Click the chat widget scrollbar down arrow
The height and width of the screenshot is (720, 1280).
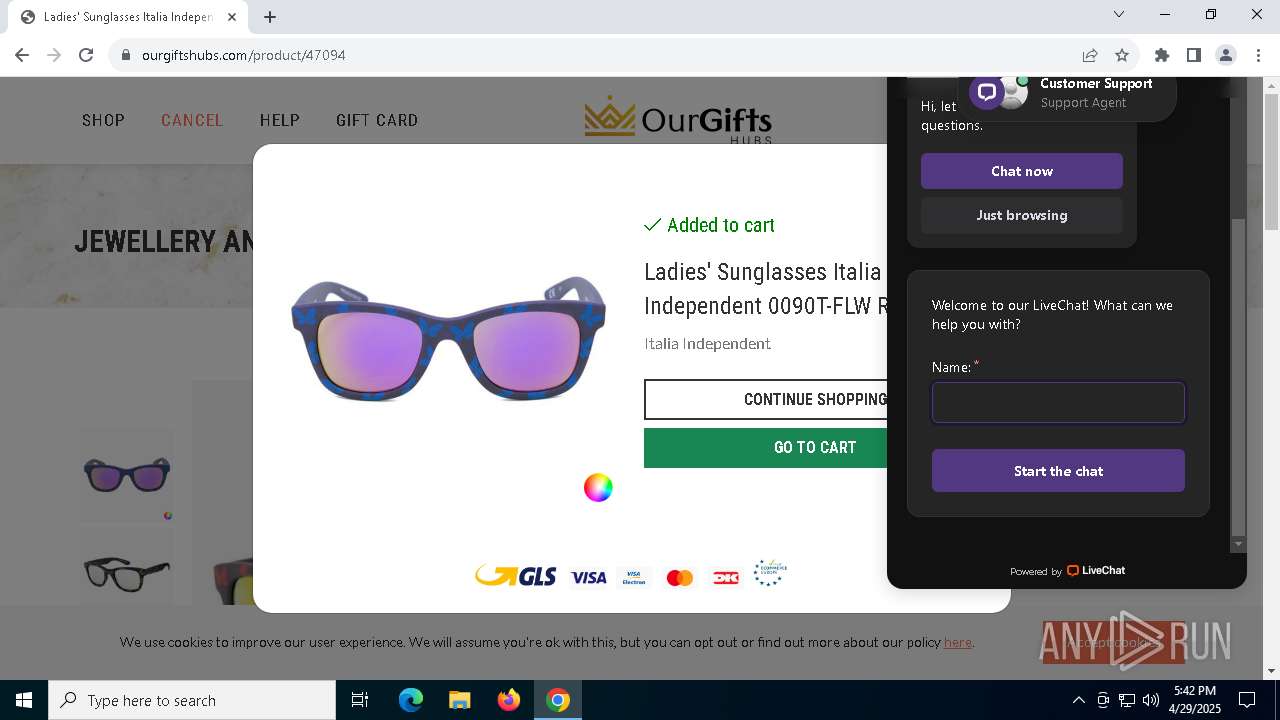(1238, 544)
